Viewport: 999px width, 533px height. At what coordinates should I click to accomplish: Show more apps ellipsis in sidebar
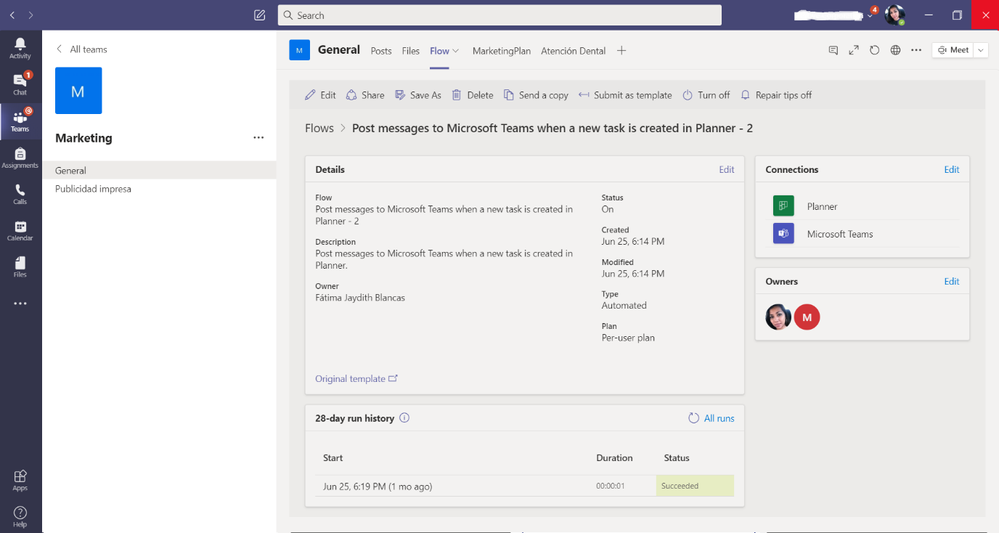coord(20,303)
